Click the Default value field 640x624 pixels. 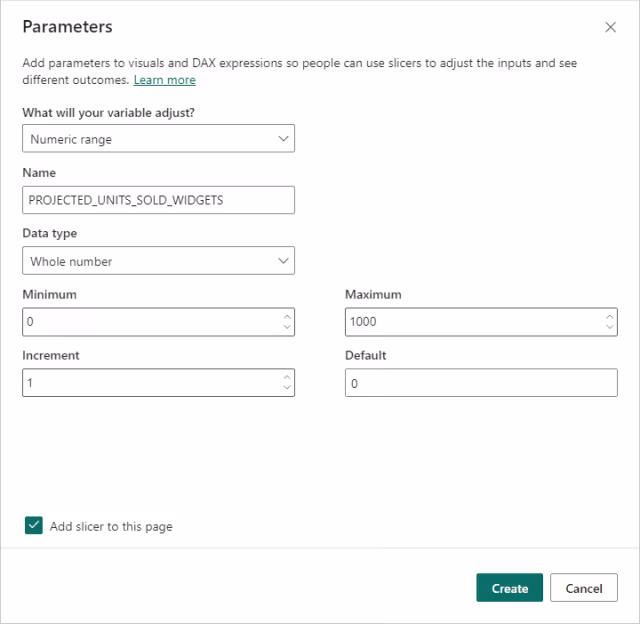481,383
